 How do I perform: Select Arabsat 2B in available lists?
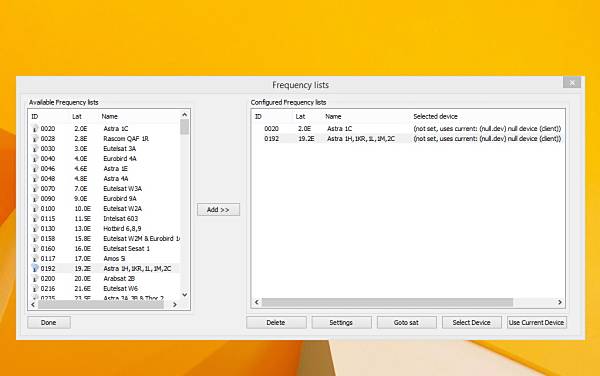tap(104, 278)
